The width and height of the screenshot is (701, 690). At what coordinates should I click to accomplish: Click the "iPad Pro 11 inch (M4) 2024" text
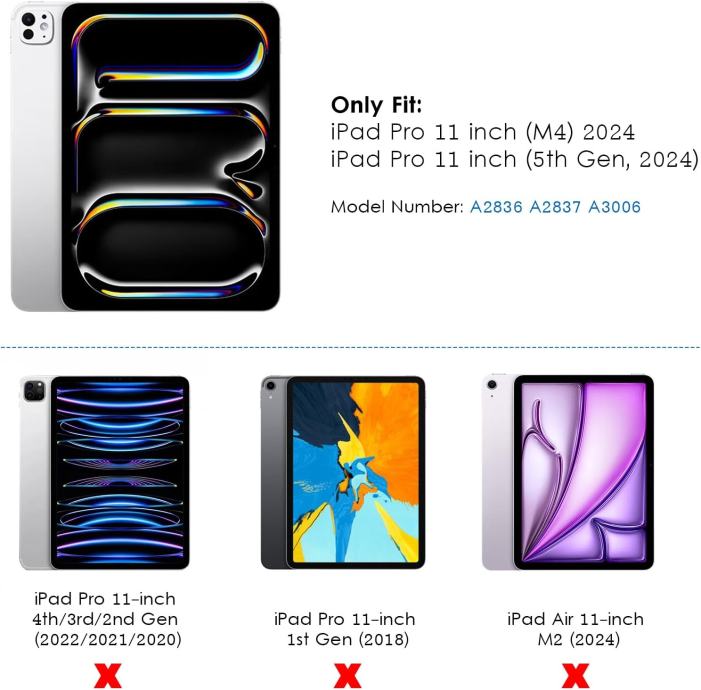[x=483, y=132]
